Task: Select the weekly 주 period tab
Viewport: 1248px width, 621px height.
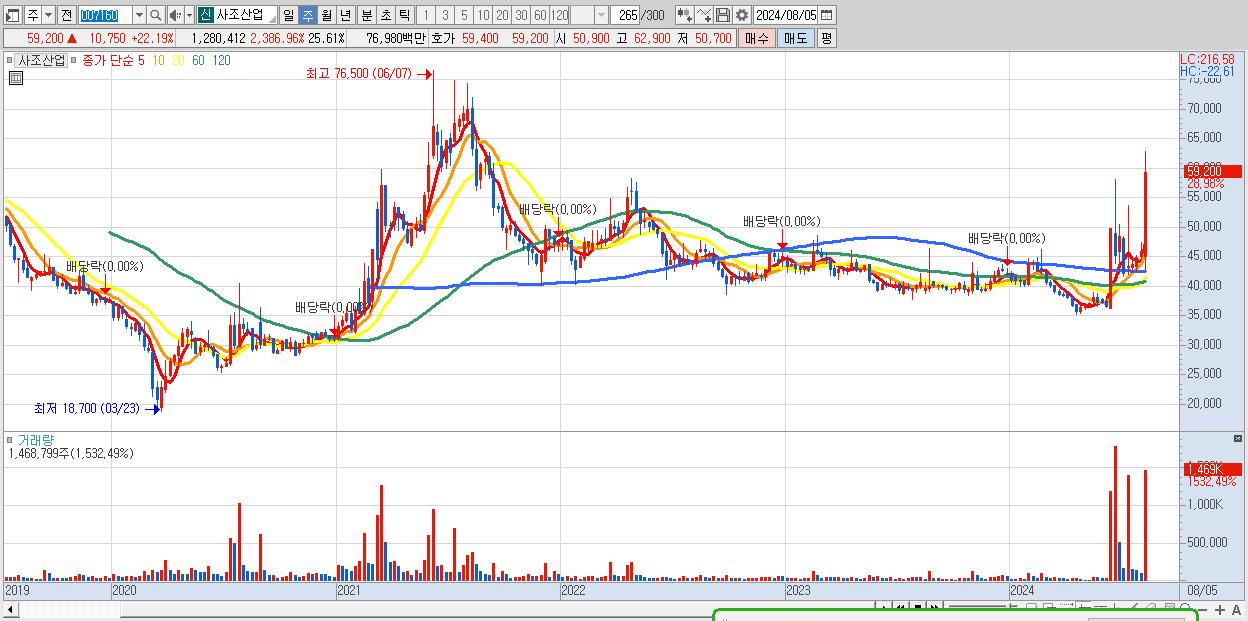Action: tap(308, 15)
